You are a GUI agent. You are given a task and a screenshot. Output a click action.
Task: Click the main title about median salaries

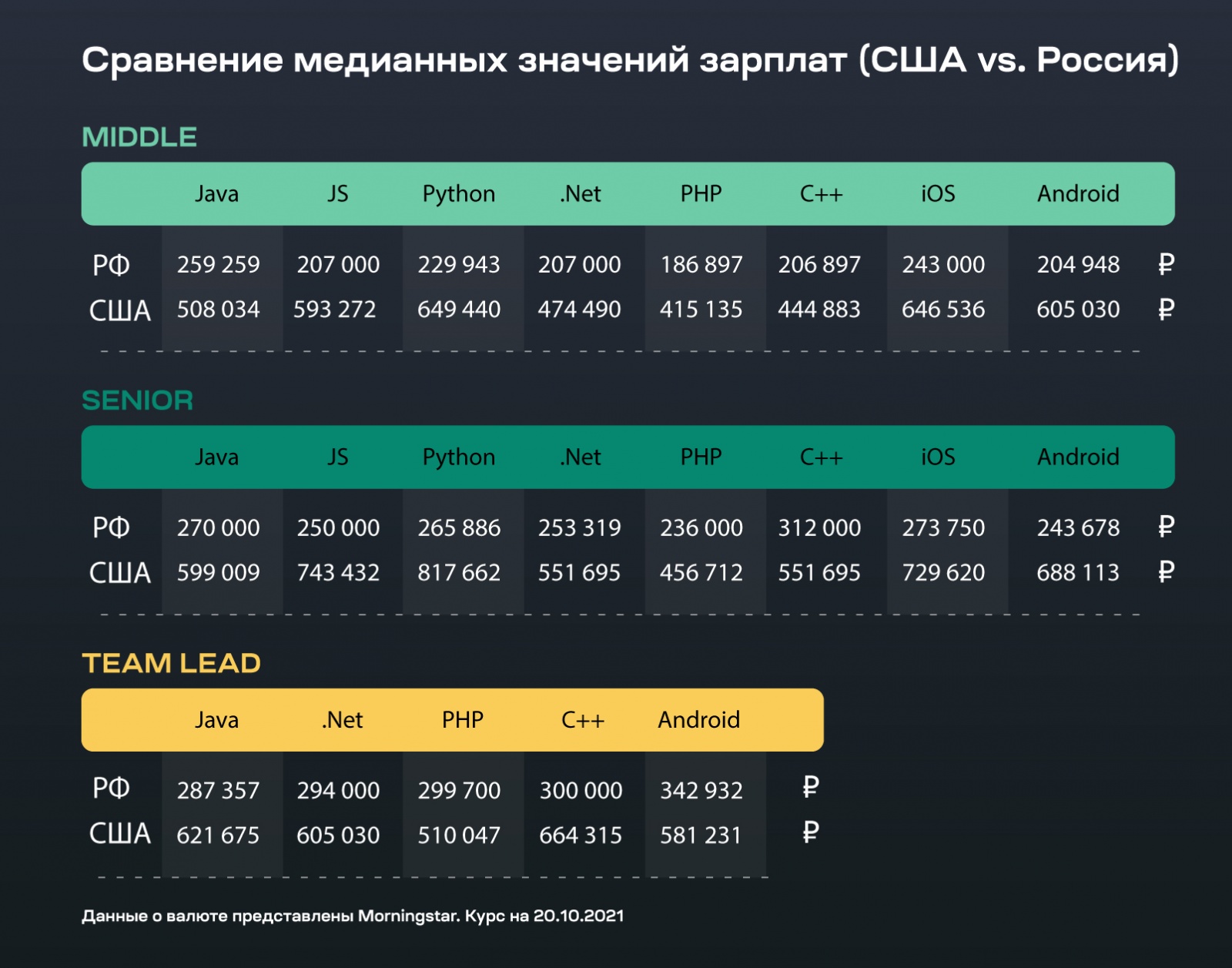coord(630,60)
